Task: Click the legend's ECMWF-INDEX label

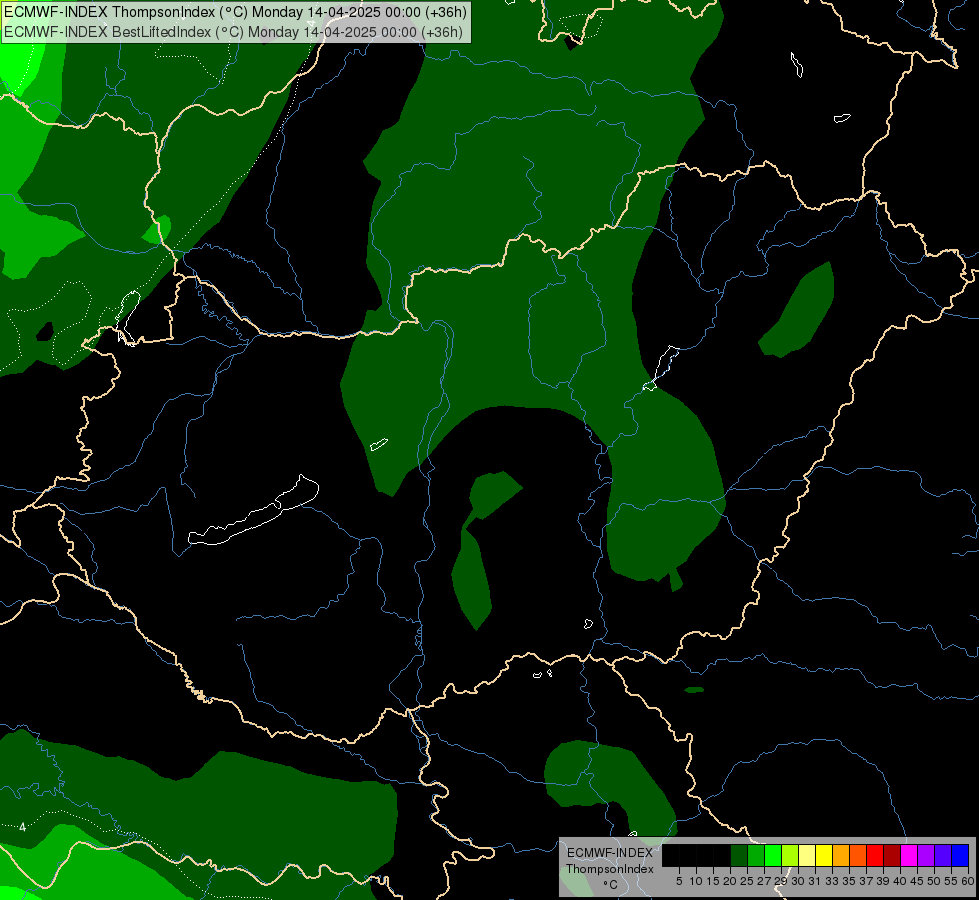Action: click(610, 853)
